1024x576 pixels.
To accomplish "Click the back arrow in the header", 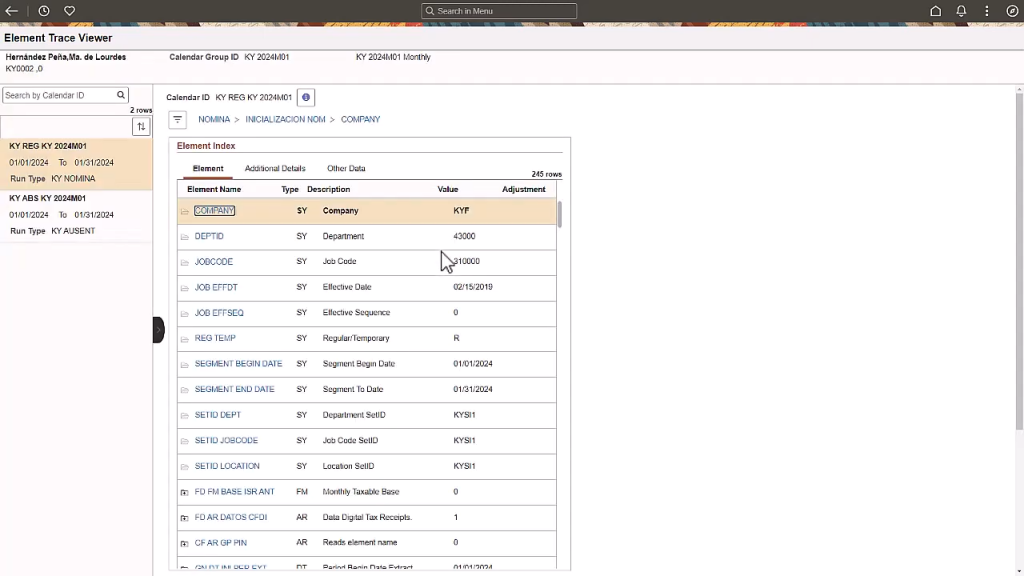I will (11, 10).
